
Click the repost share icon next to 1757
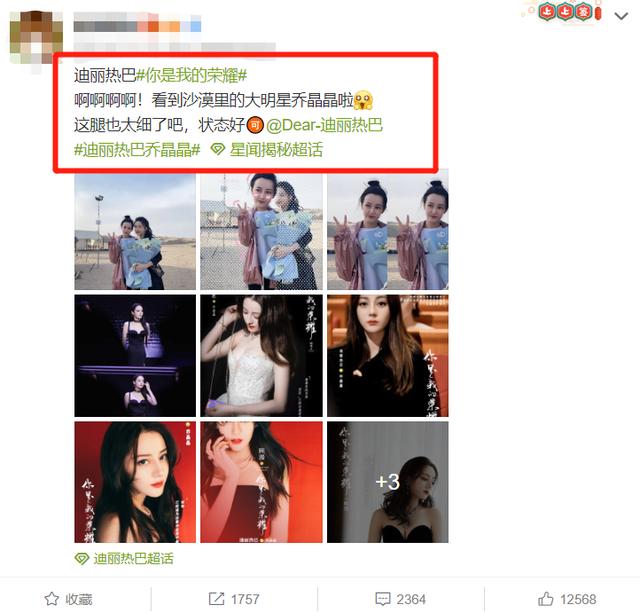(216, 599)
